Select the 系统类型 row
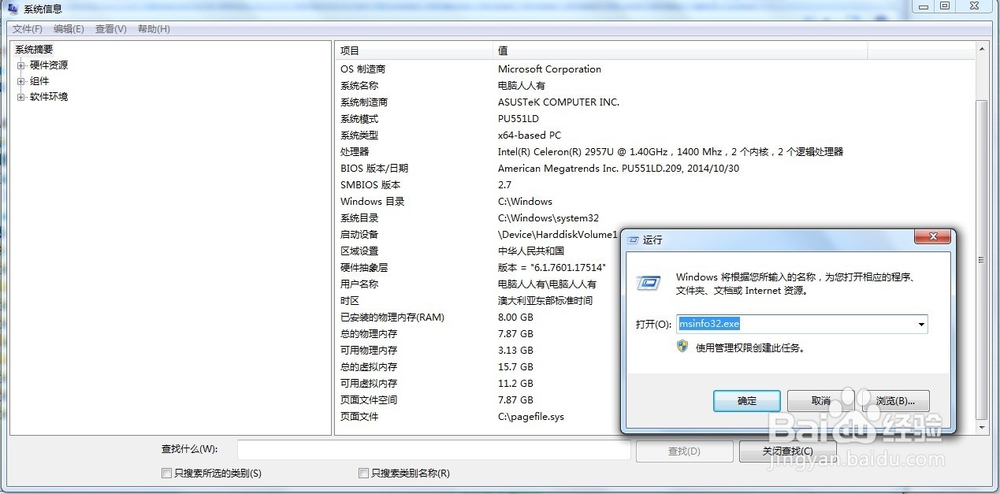The width and height of the screenshot is (1000, 494). pyautogui.click(x=655, y=135)
